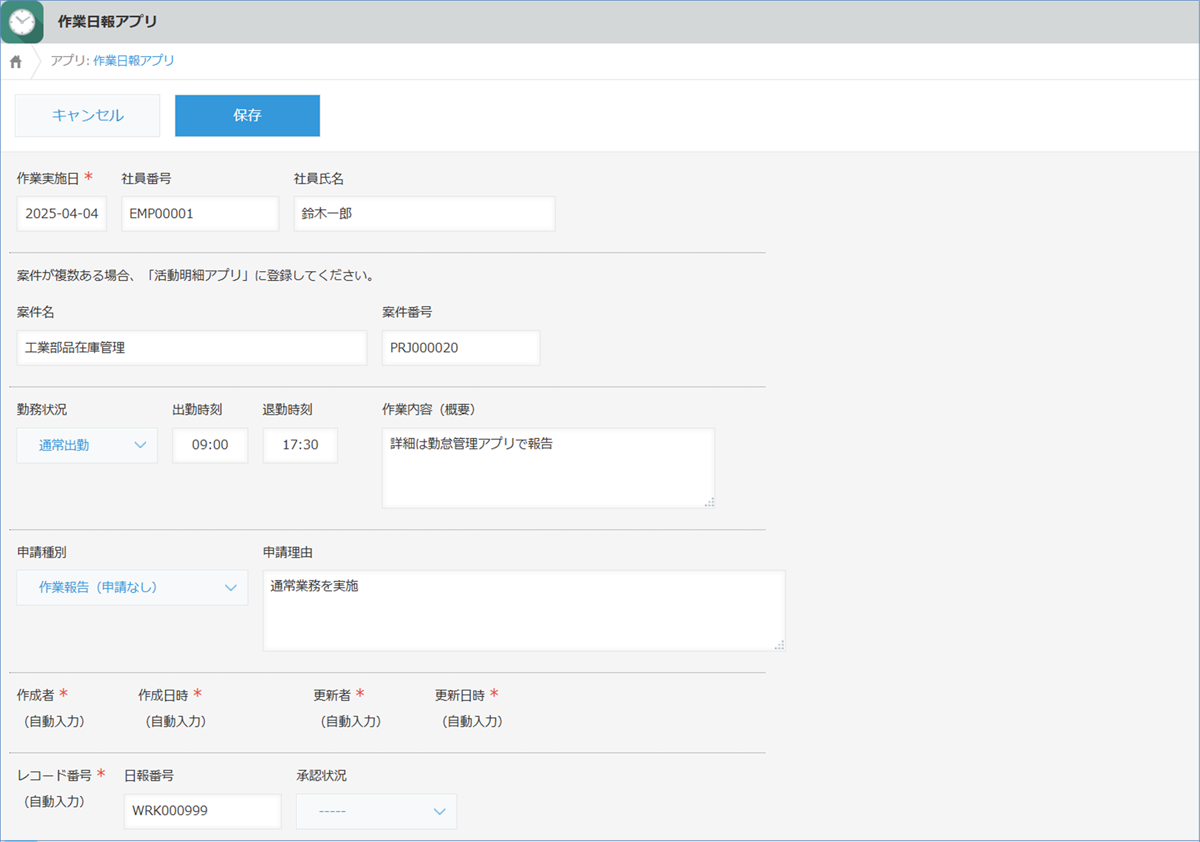Image resolution: width=1200 pixels, height=842 pixels.
Task: Go to the home icon in breadcrumb
Action: 16,62
